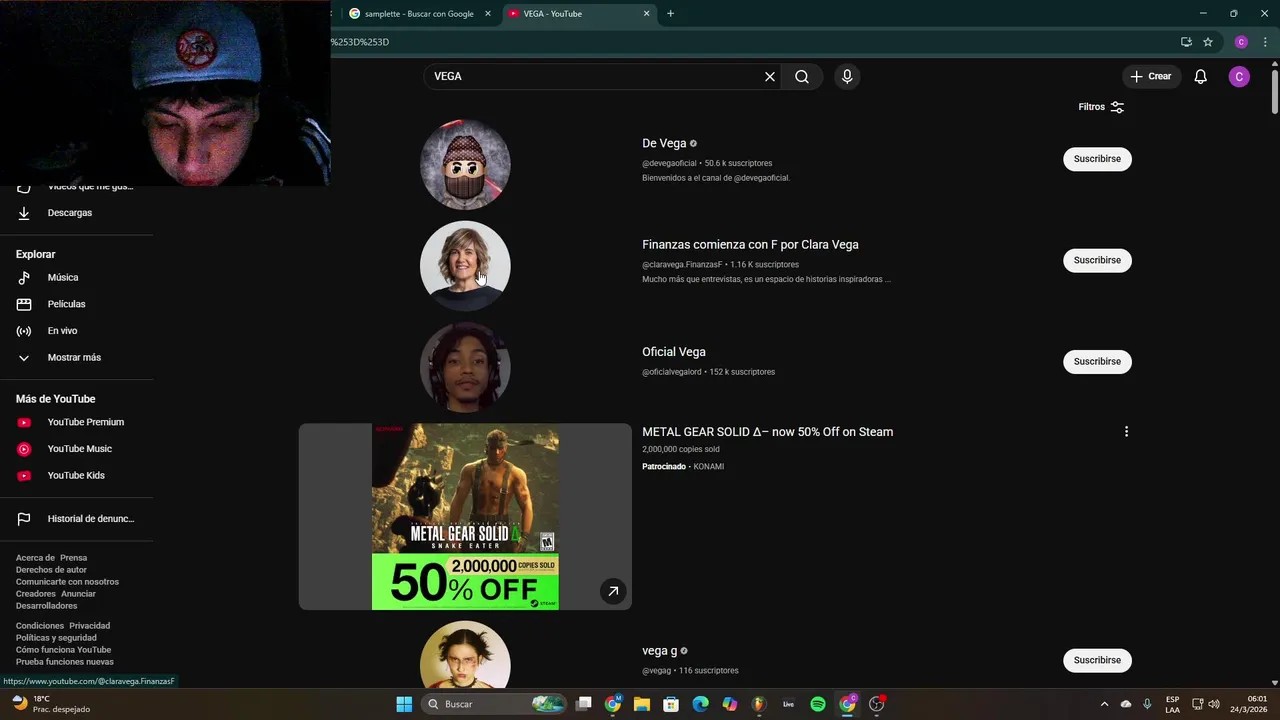Open YouTube notifications bell
Image resolution: width=1280 pixels, height=720 pixels.
point(1201,76)
